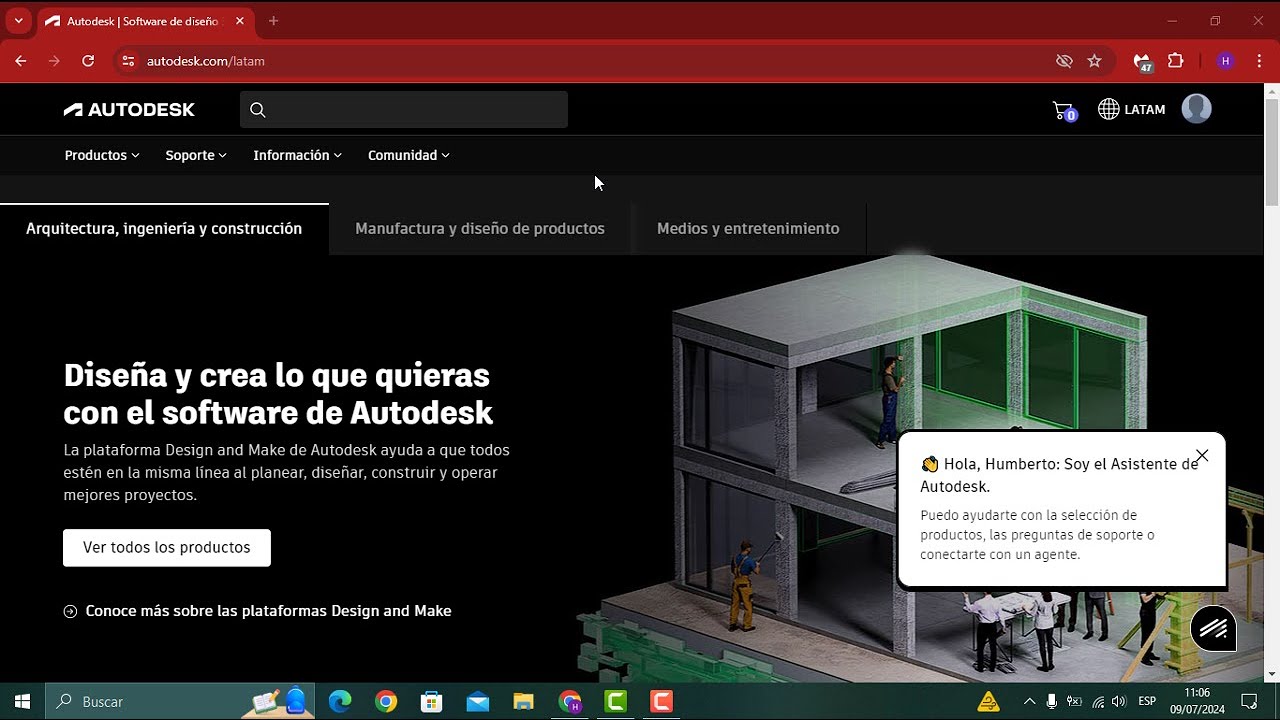Open the tab search dropdown arrow

(x=18, y=21)
